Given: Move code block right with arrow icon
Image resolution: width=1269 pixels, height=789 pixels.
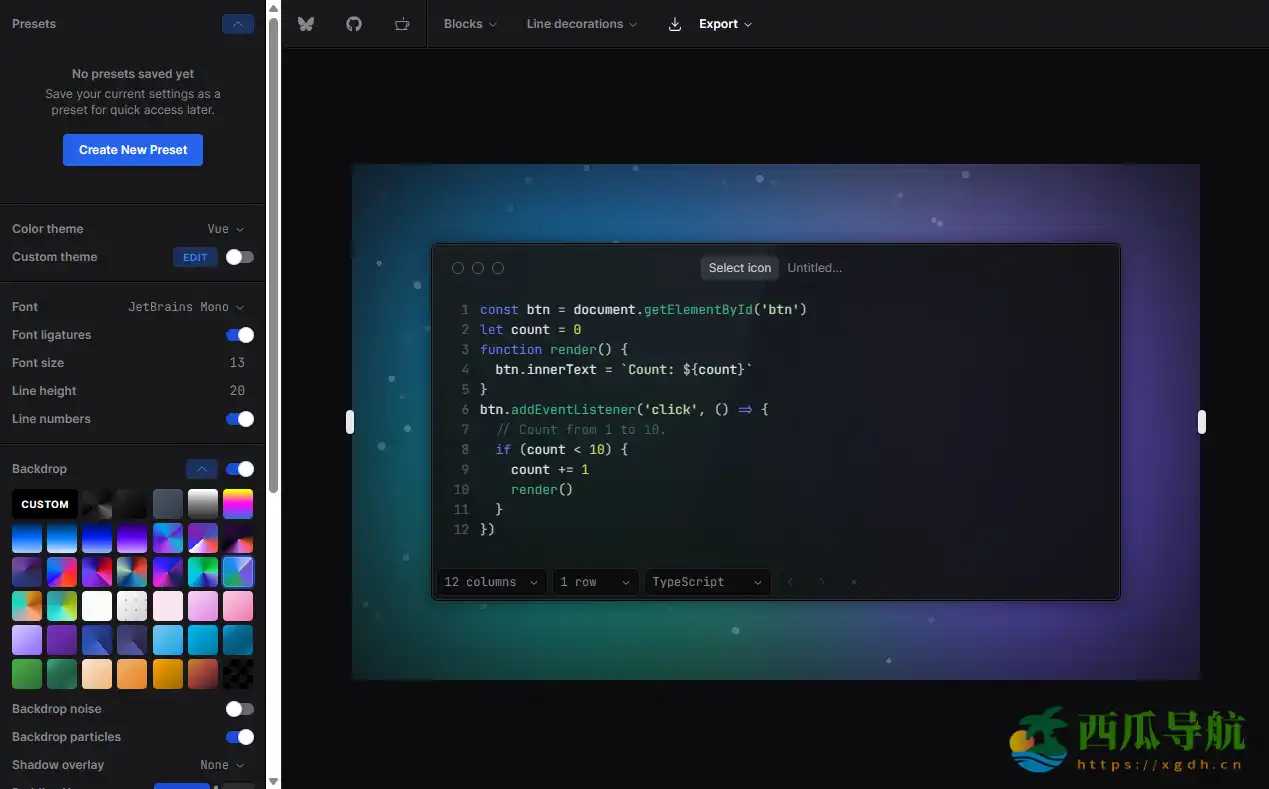Looking at the screenshot, I should (x=822, y=582).
